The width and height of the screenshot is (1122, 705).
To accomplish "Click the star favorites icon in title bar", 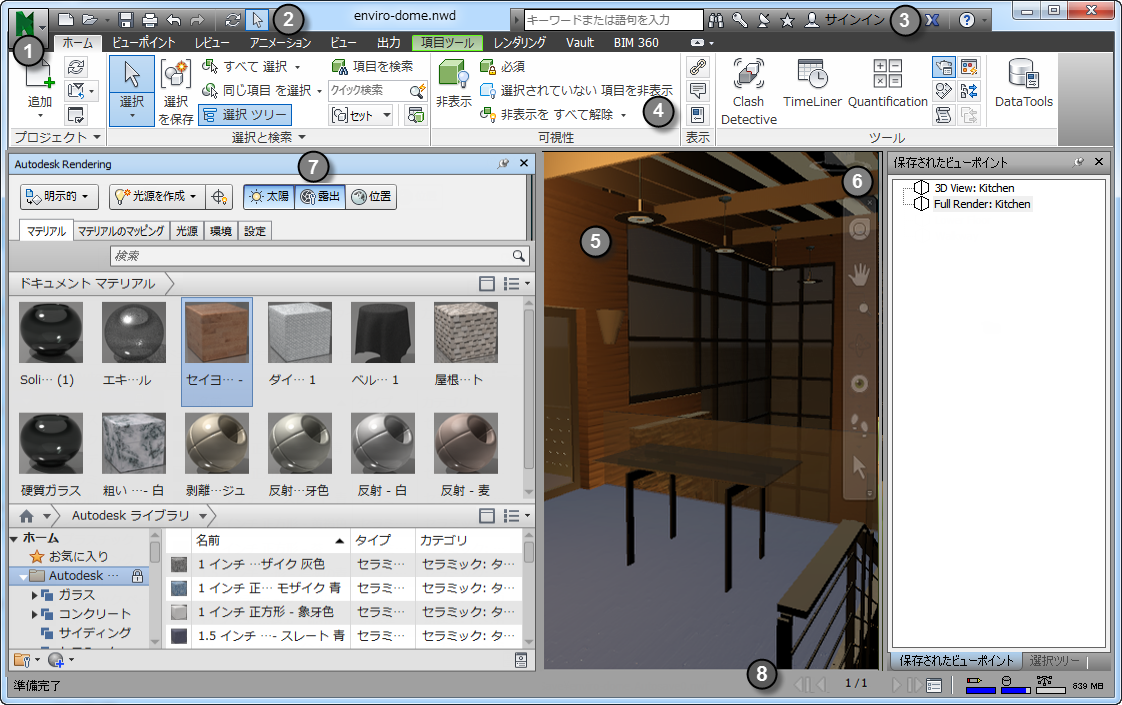I will point(787,20).
